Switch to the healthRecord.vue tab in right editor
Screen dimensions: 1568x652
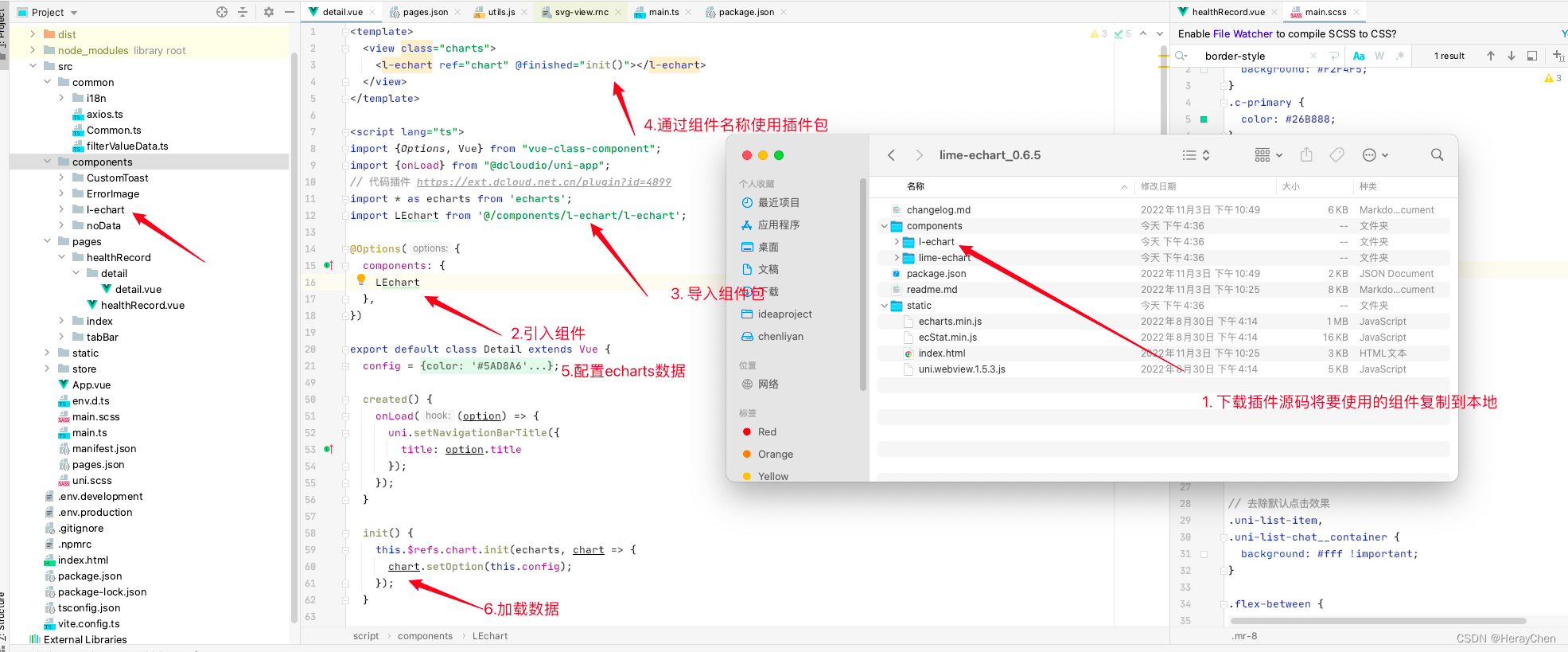point(1228,12)
